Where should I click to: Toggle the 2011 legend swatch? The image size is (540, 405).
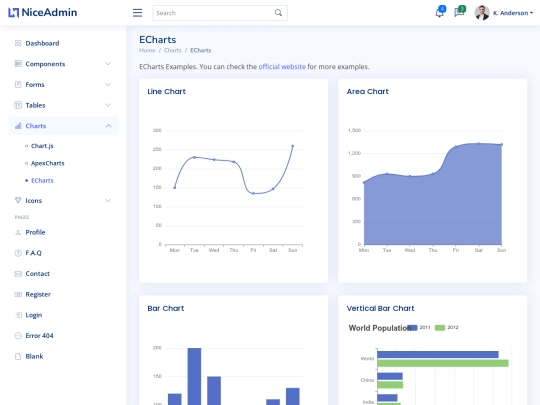tap(412, 328)
